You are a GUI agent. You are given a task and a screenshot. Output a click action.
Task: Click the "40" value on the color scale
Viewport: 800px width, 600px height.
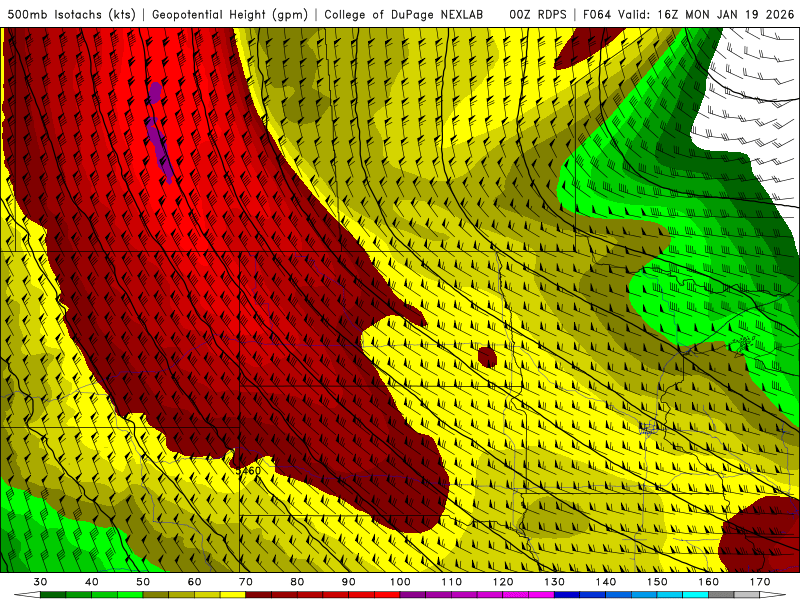pyautogui.click(x=92, y=582)
